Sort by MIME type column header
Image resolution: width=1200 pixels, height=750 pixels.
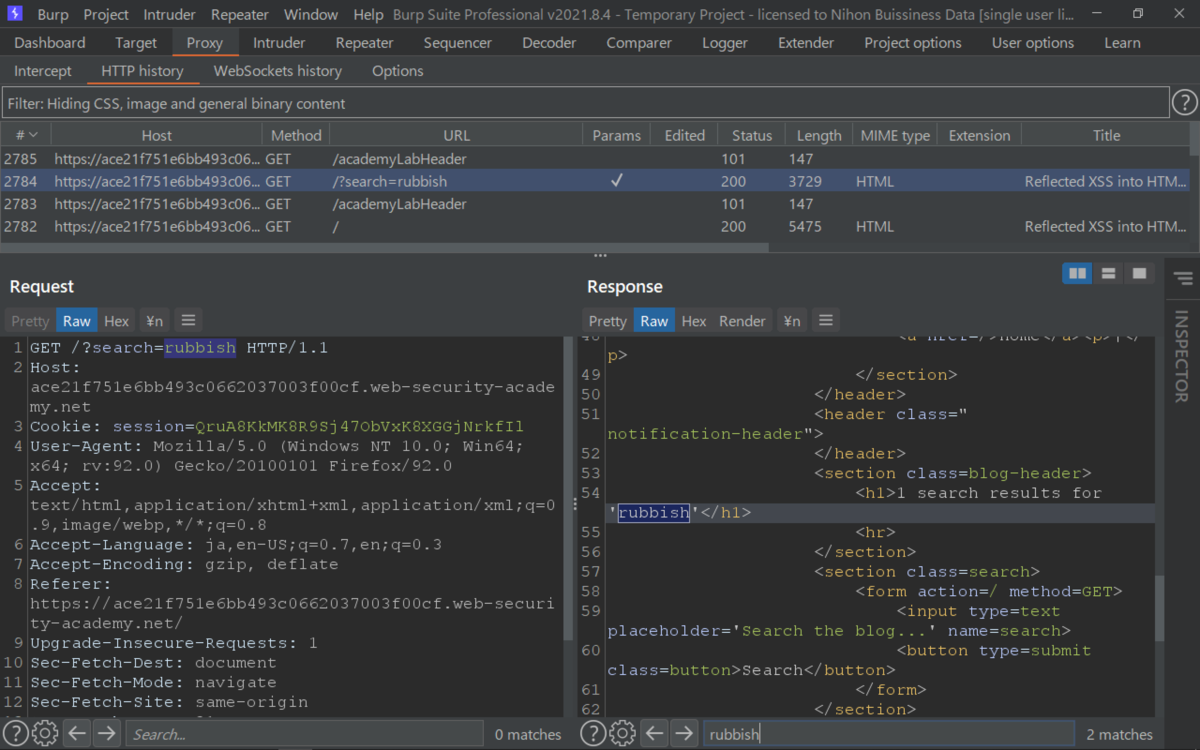(x=895, y=135)
